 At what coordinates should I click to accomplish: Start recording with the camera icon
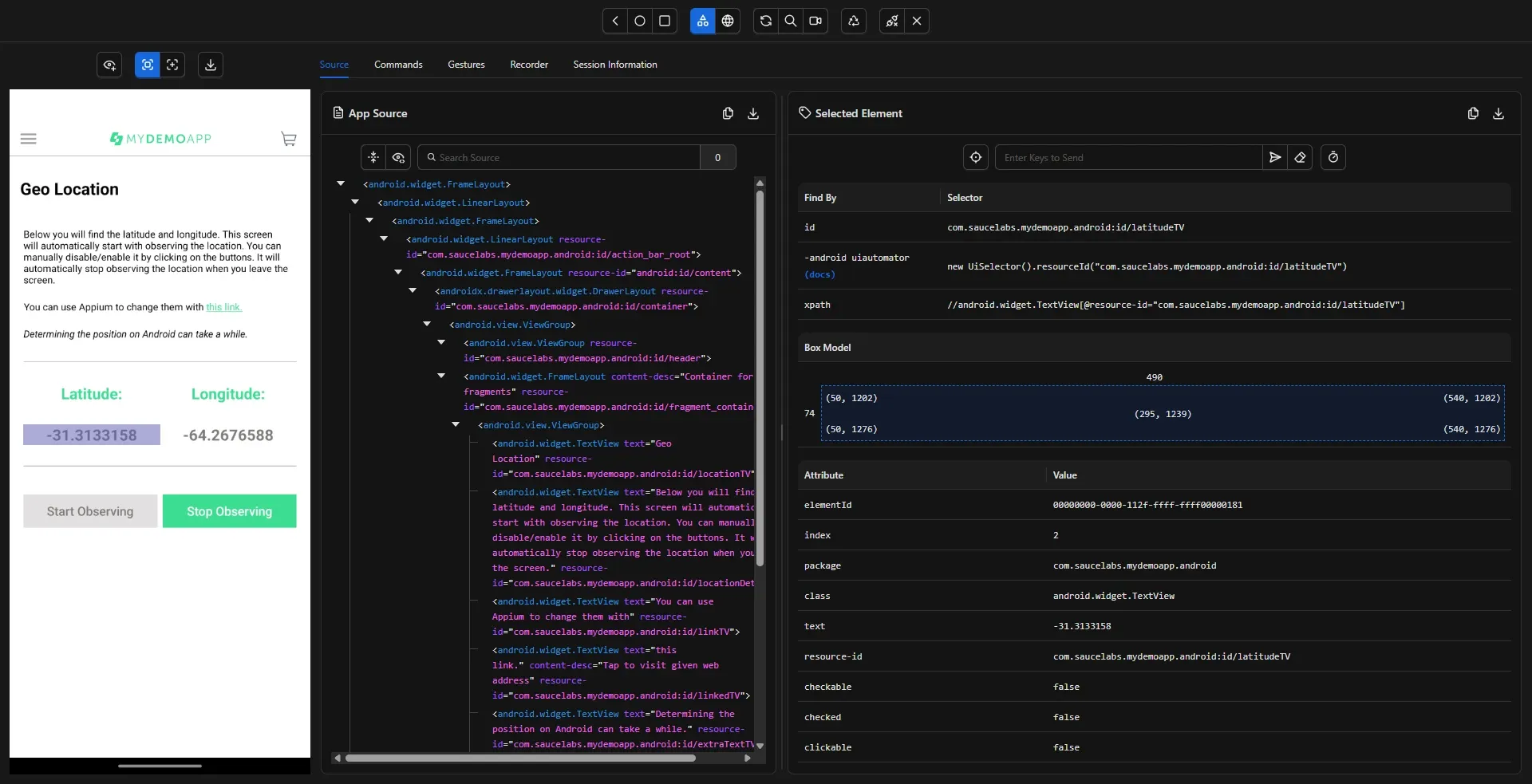tap(815, 21)
